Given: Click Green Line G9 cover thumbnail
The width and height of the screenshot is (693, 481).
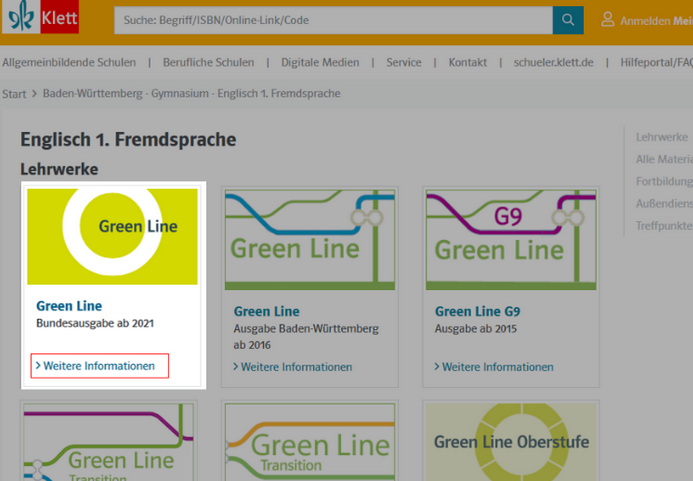Looking at the screenshot, I should coord(511,239).
